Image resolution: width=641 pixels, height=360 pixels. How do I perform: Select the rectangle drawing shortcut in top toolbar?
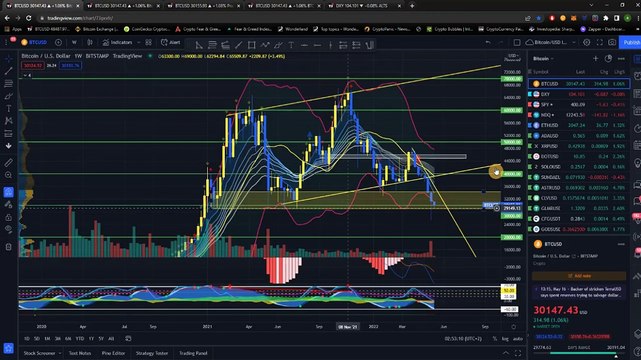coord(251,45)
